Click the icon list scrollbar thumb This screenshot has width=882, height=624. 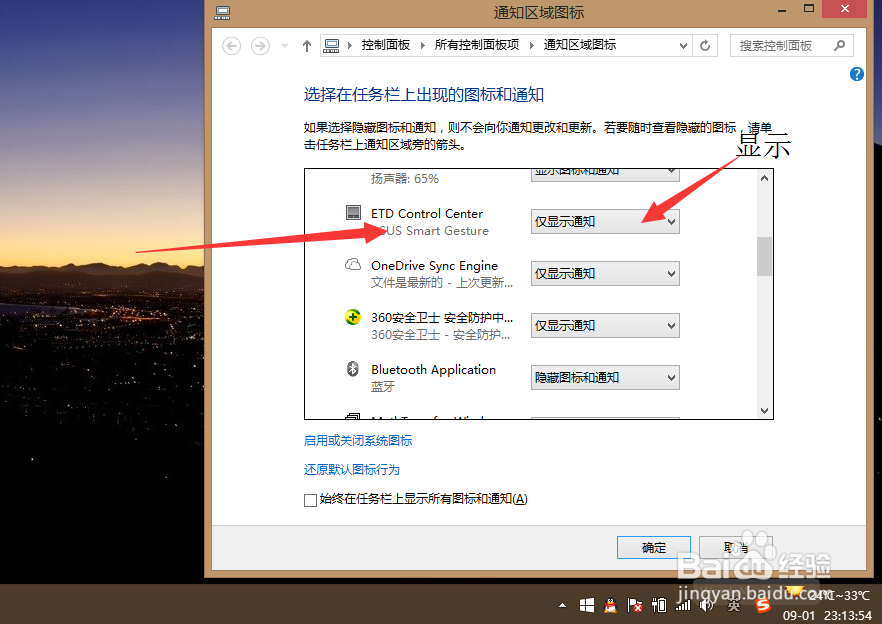[x=764, y=257]
